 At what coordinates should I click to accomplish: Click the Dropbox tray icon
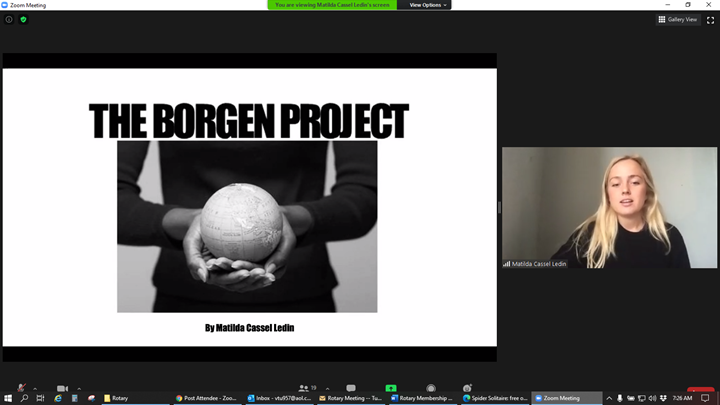tap(663, 398)
